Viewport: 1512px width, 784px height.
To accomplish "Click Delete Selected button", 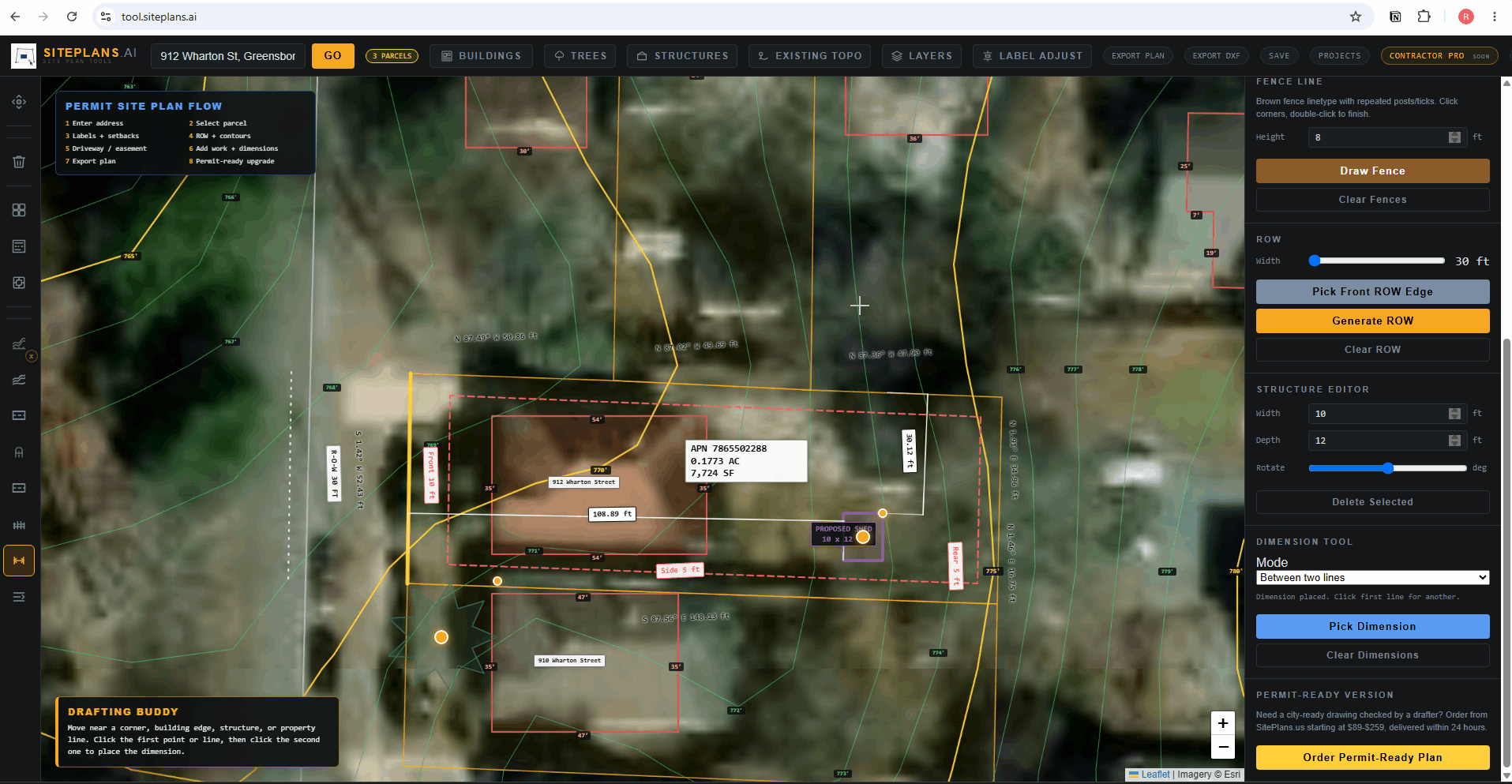I will tap(1372, 502).
